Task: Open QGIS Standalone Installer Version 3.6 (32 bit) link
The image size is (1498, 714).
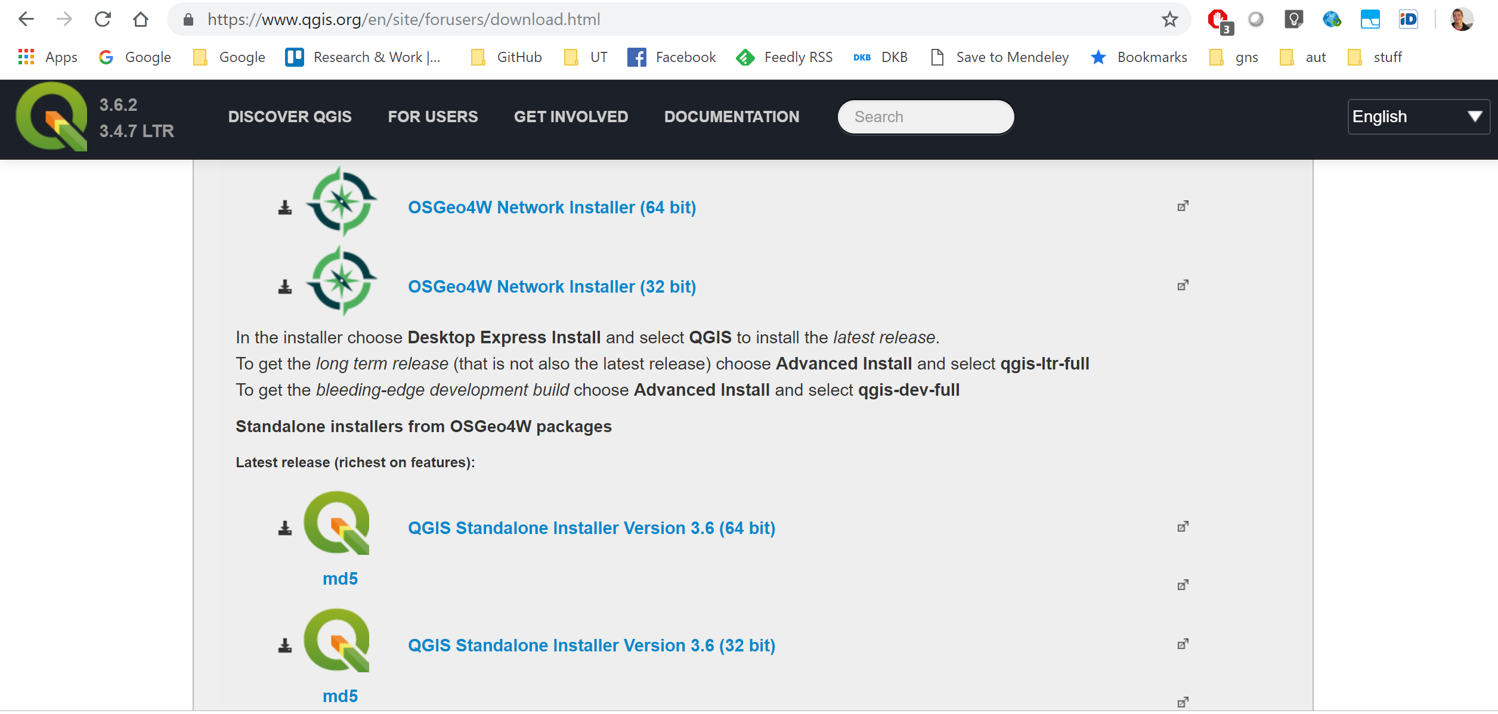Action: click(x=592, y=645)
